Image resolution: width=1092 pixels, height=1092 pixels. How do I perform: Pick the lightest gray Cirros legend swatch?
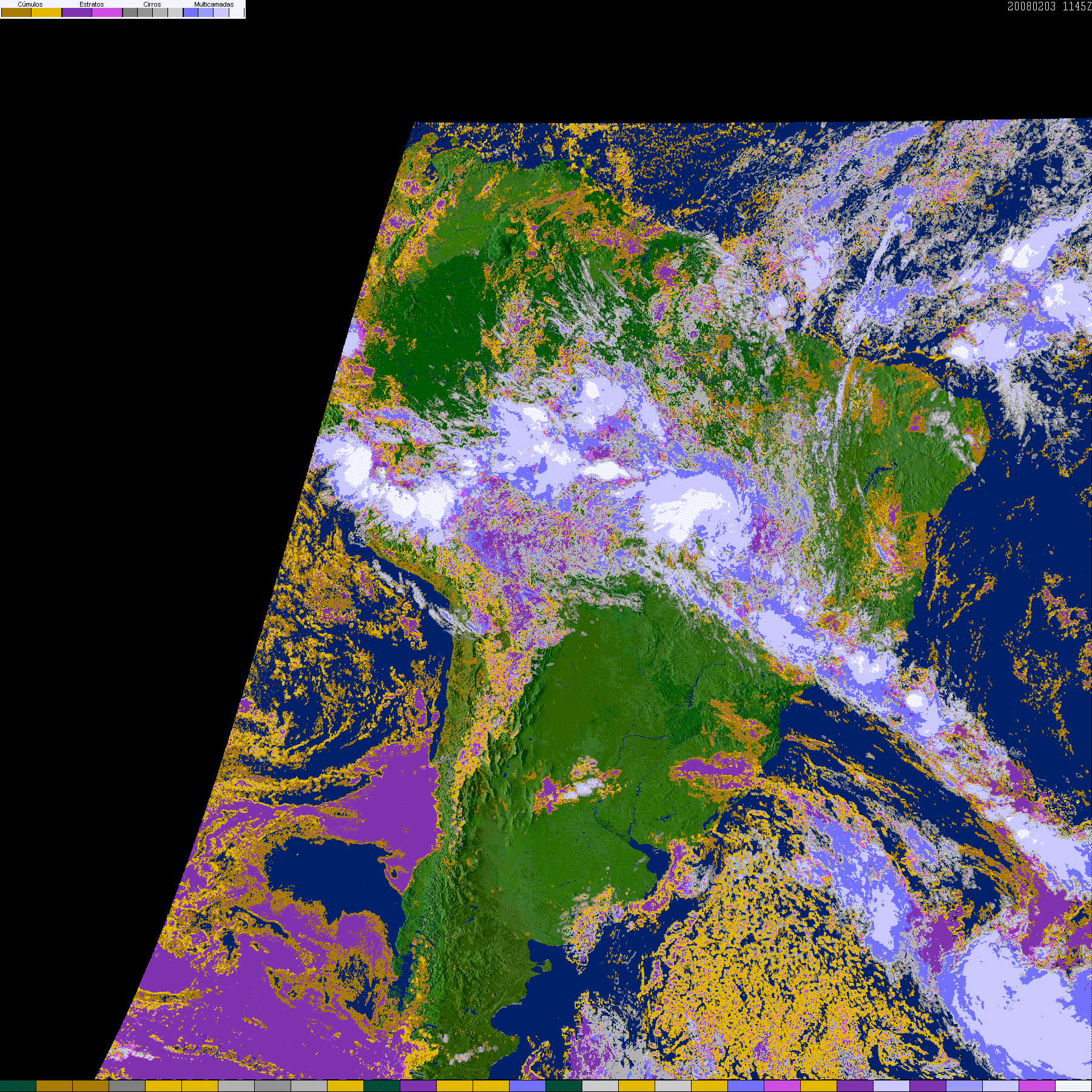point(175,12)
